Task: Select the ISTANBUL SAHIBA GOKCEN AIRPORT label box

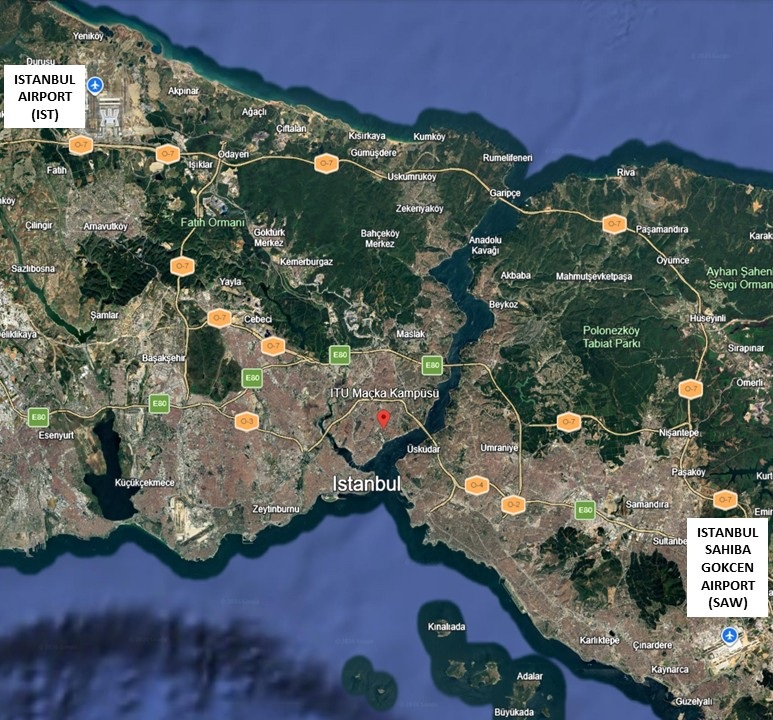Action: click(728, 567)
